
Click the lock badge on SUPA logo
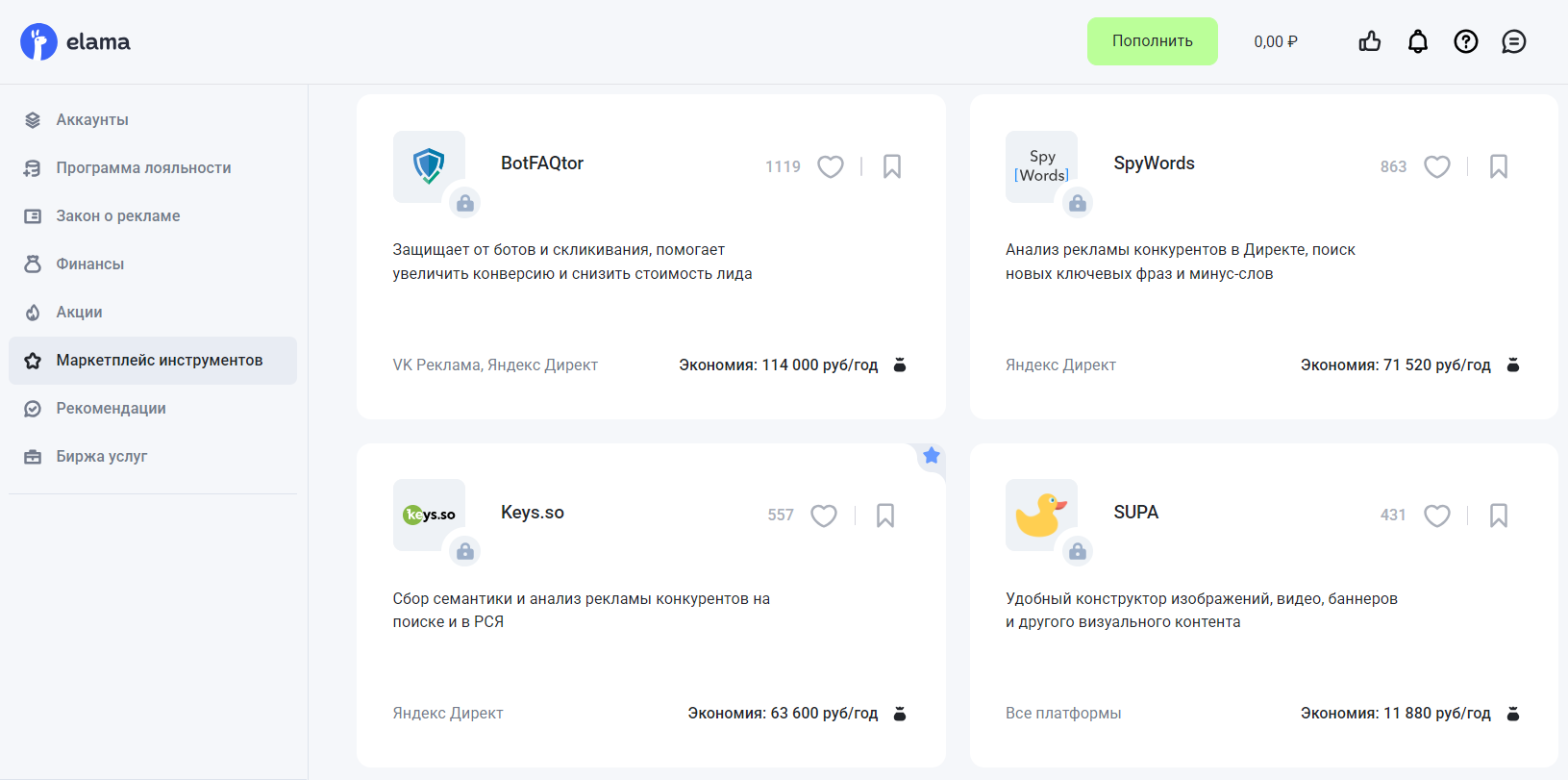coord(1078,551)
